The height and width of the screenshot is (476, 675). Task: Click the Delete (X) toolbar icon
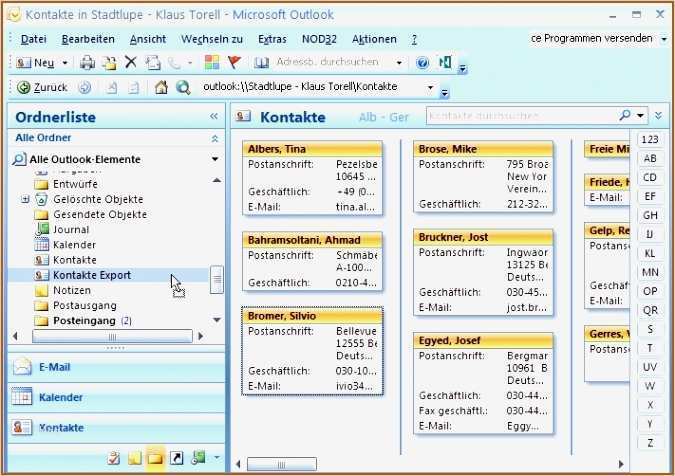point(130,63)
